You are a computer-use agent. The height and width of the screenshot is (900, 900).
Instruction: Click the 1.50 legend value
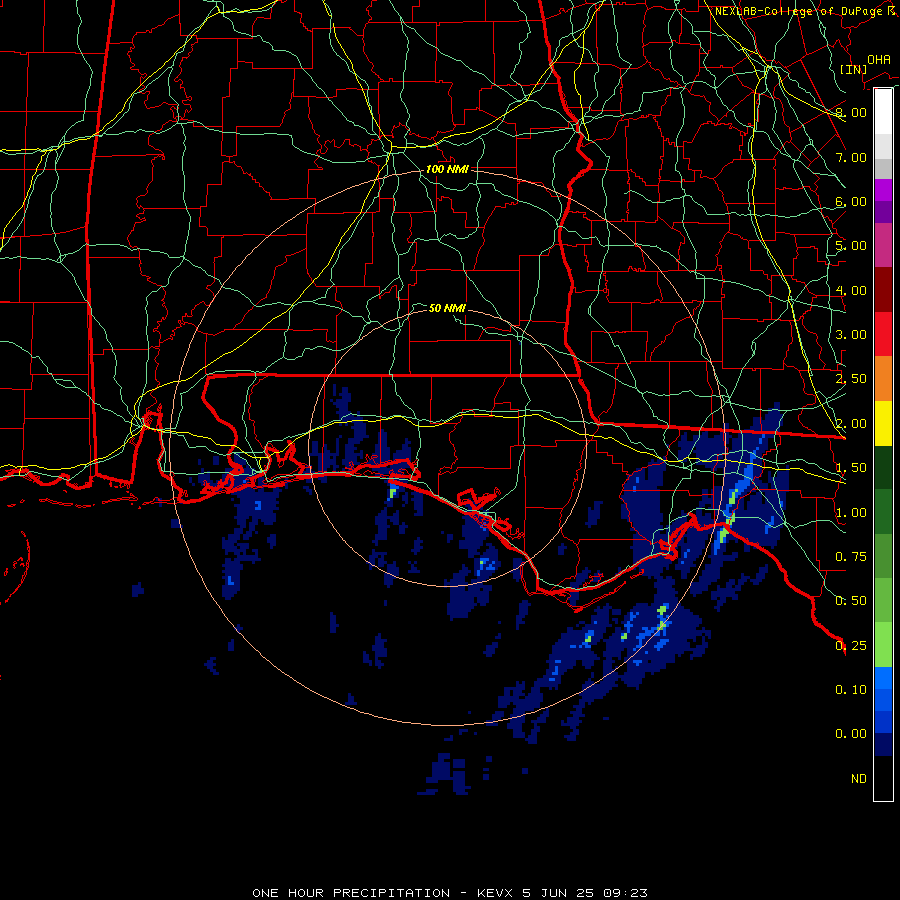coord(851,468)
